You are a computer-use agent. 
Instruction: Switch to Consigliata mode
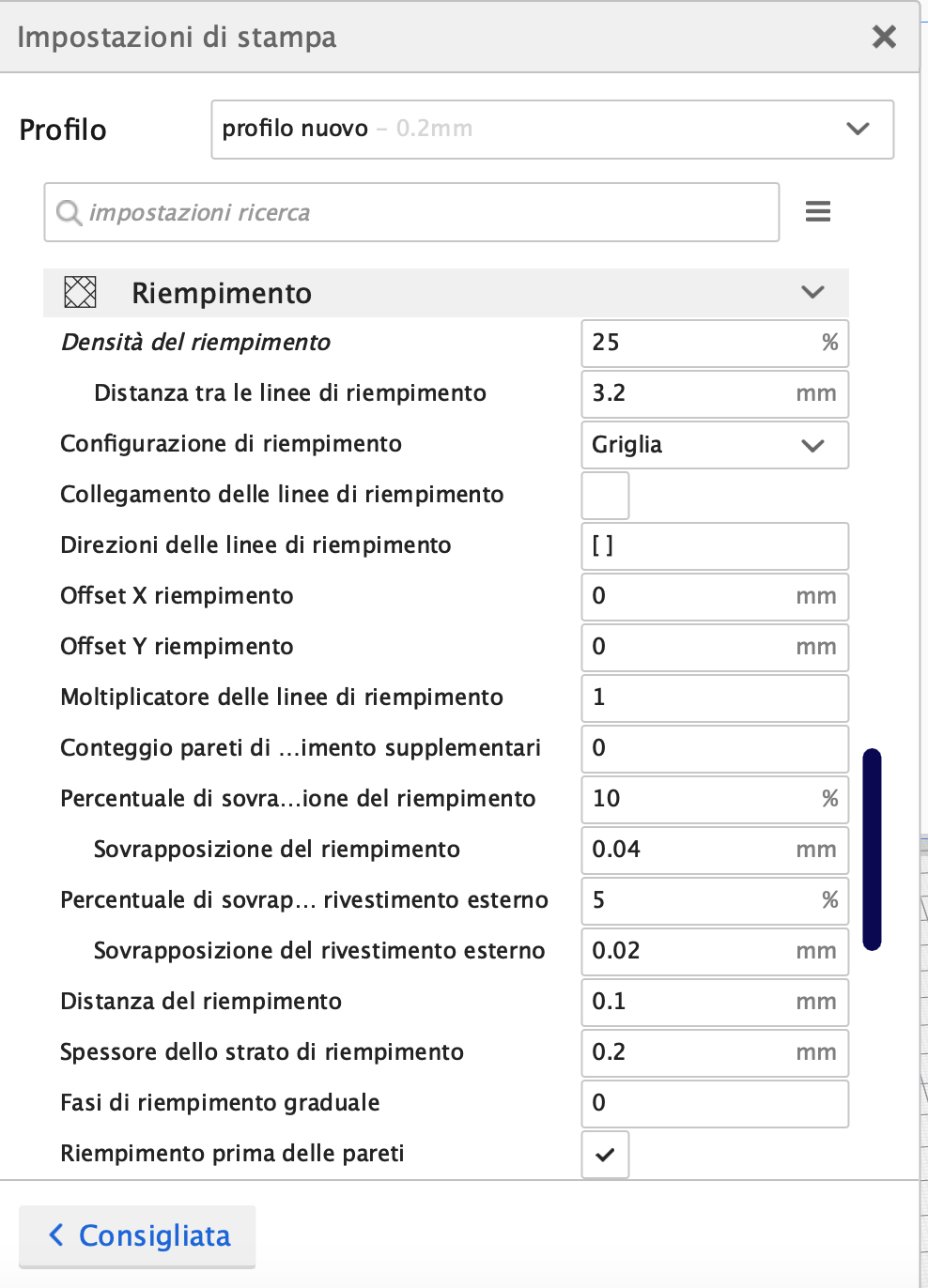137,1236
